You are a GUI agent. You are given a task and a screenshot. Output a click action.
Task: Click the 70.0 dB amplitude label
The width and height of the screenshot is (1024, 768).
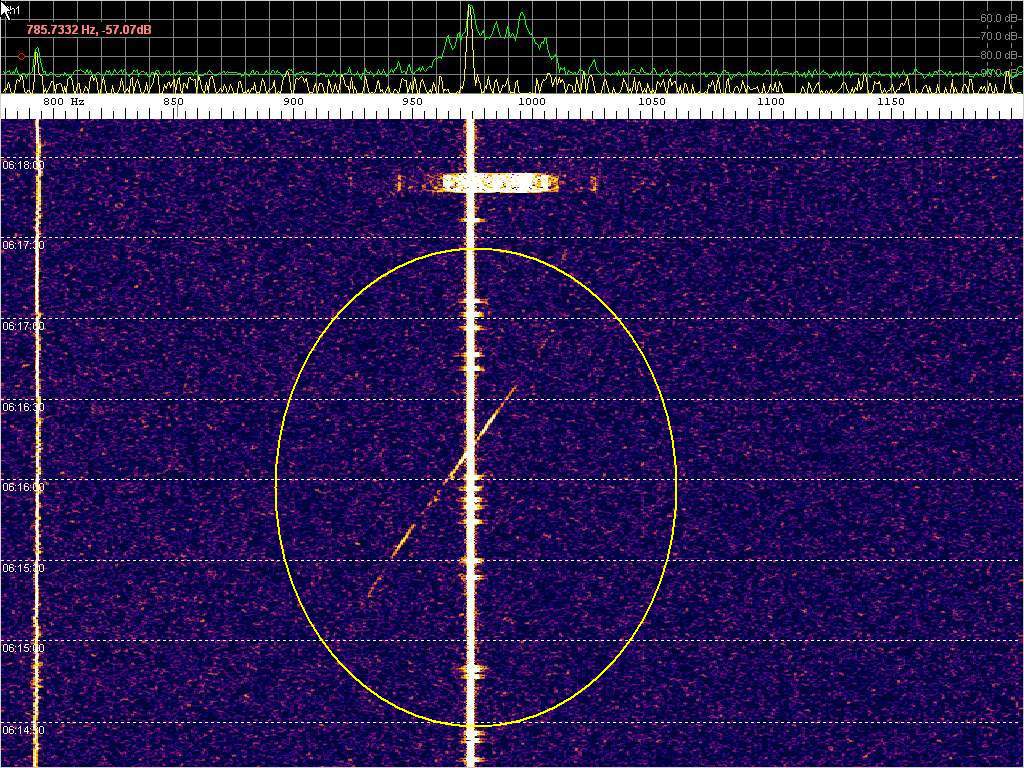tap(998, 36)
